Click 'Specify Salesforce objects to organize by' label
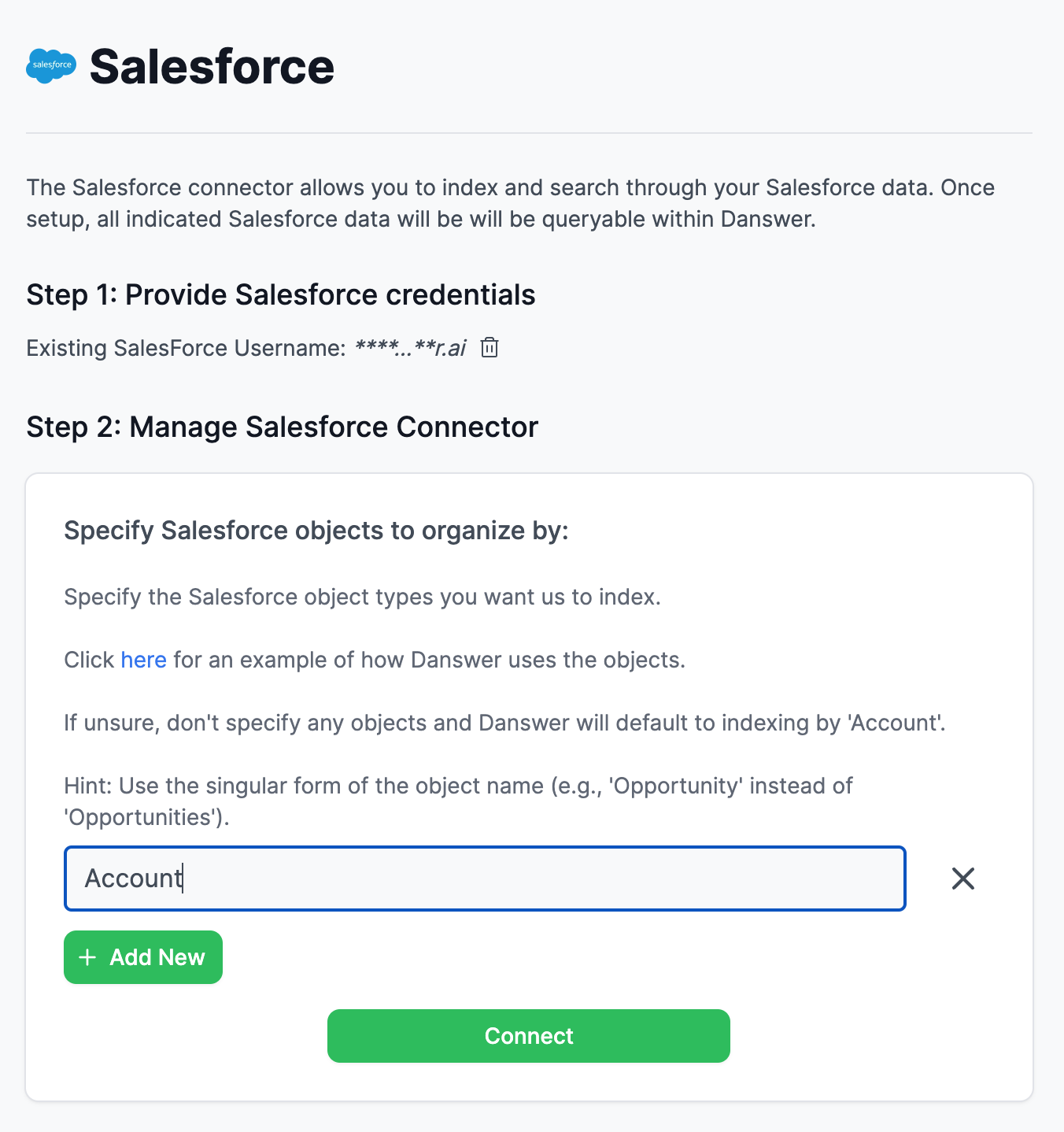 pyautogui.click(x=316, y=531)
